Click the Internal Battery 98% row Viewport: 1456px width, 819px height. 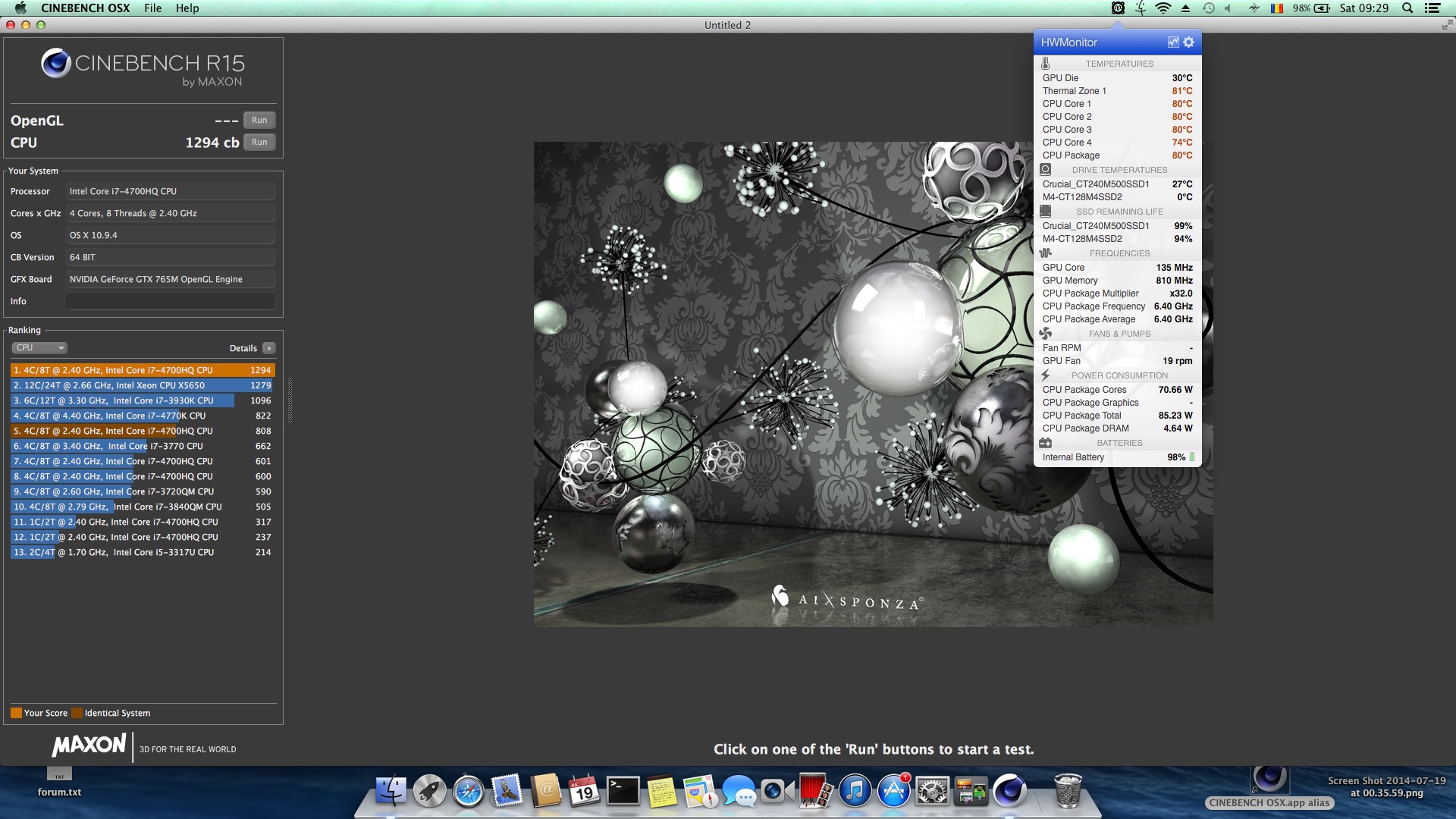(x=1117, y=457)
